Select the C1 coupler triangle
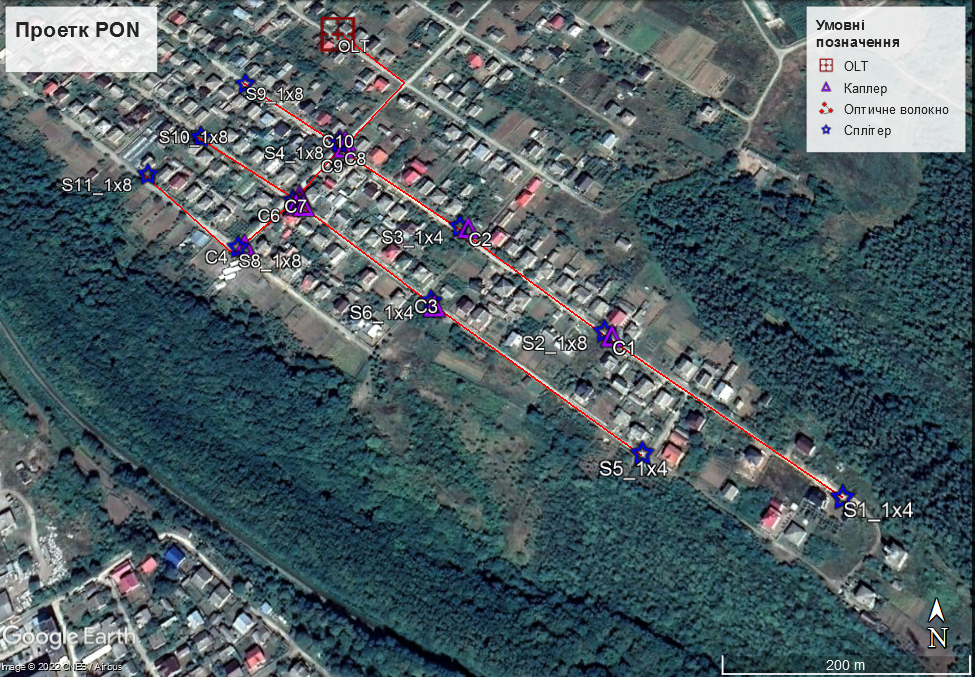This screenshot has height=677, width=975. pyautogui.click(x=611, y=337)
